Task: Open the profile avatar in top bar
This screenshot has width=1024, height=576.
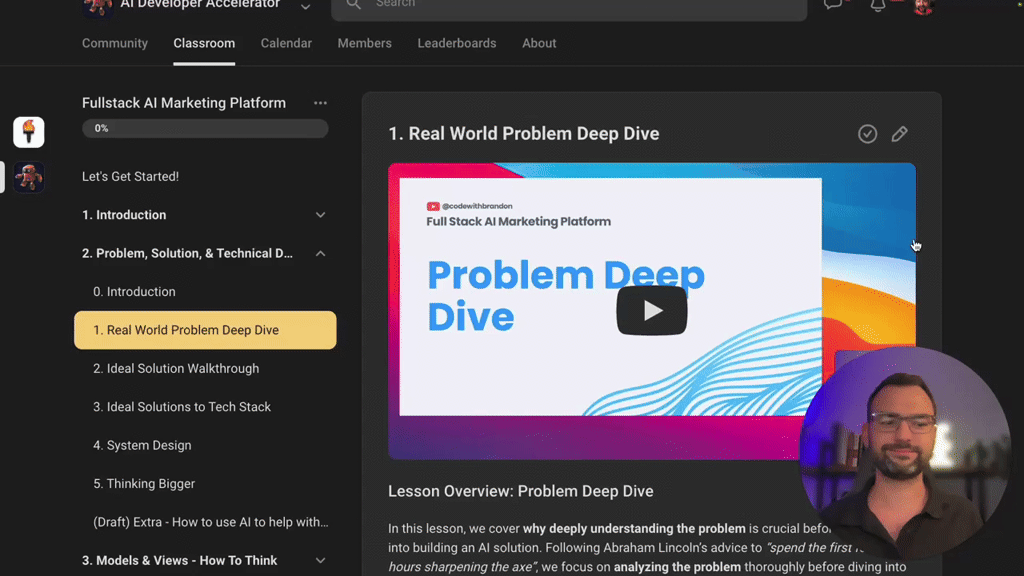Action: [x=923, y=7]
